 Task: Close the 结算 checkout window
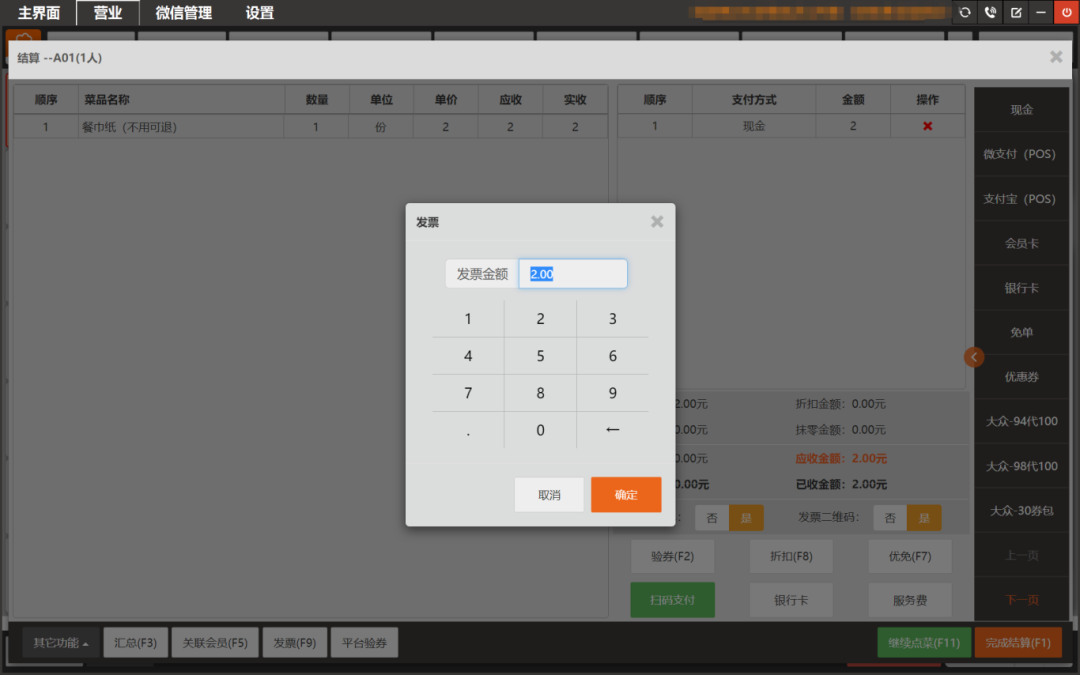tap(1056, 58)
